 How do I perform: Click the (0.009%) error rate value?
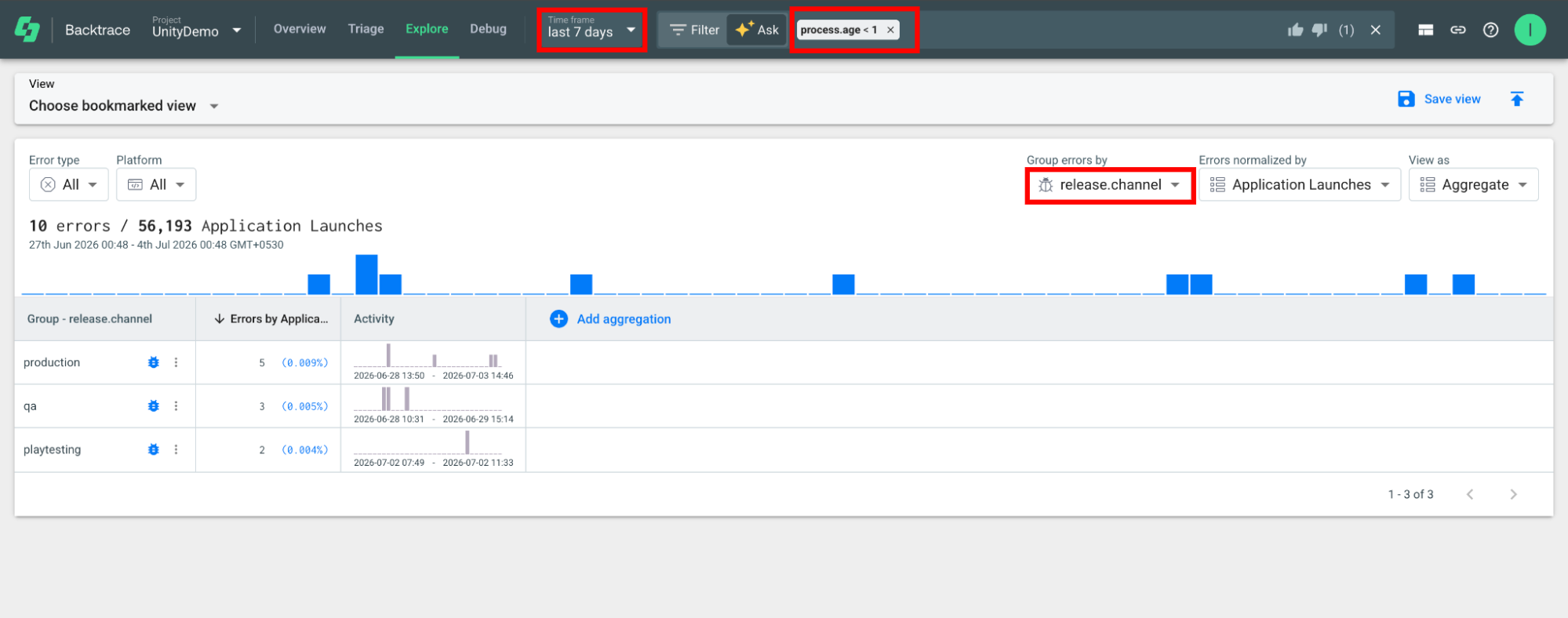point(304,362)
